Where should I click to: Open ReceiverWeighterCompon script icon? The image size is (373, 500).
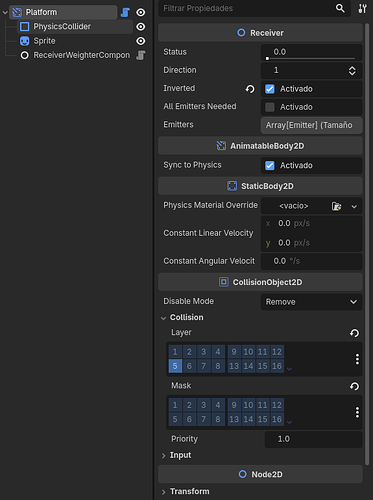(x=141, y=55)
